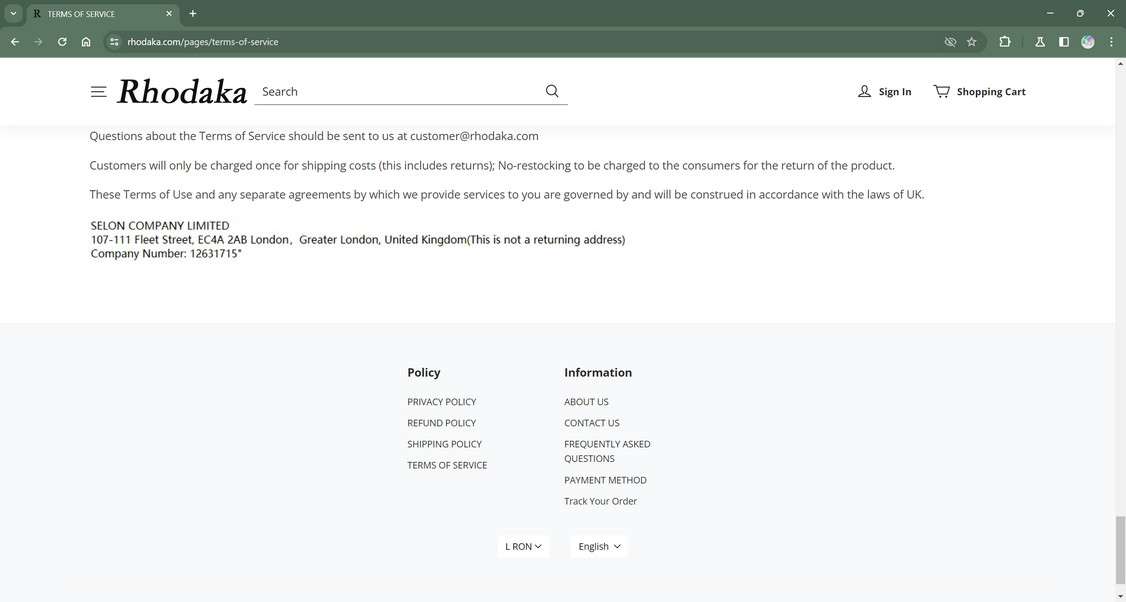
Task: Open the L RON currency dropdown
Action: [524, 547]
